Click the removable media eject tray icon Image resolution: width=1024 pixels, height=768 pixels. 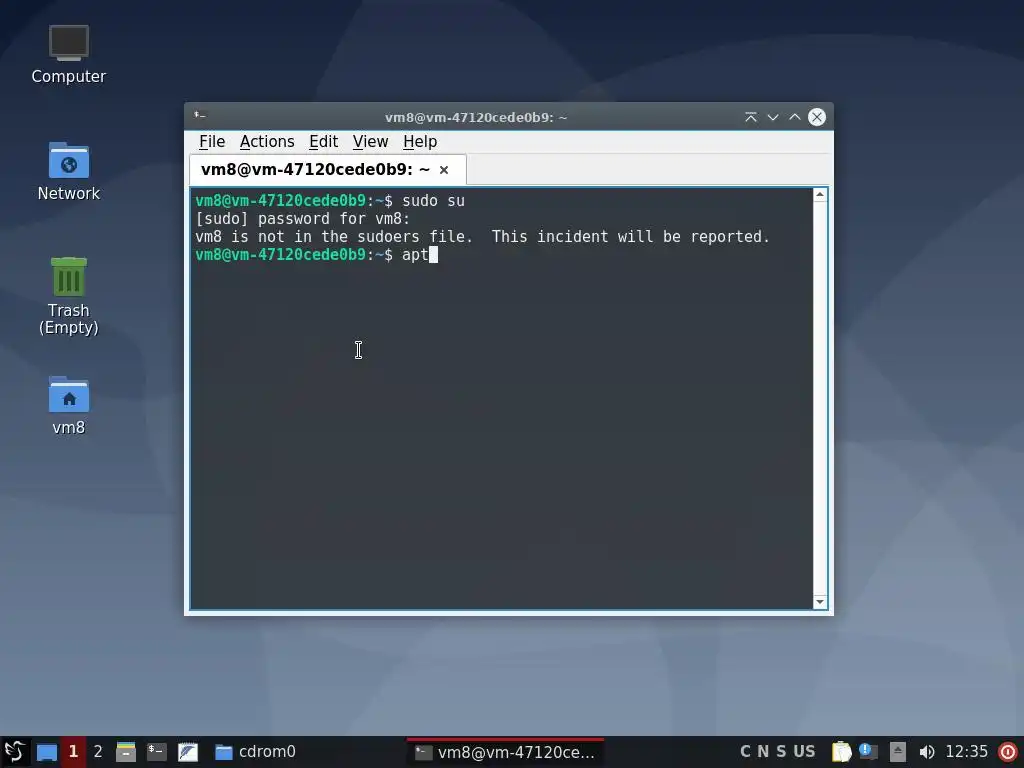(x=898, y=752)
